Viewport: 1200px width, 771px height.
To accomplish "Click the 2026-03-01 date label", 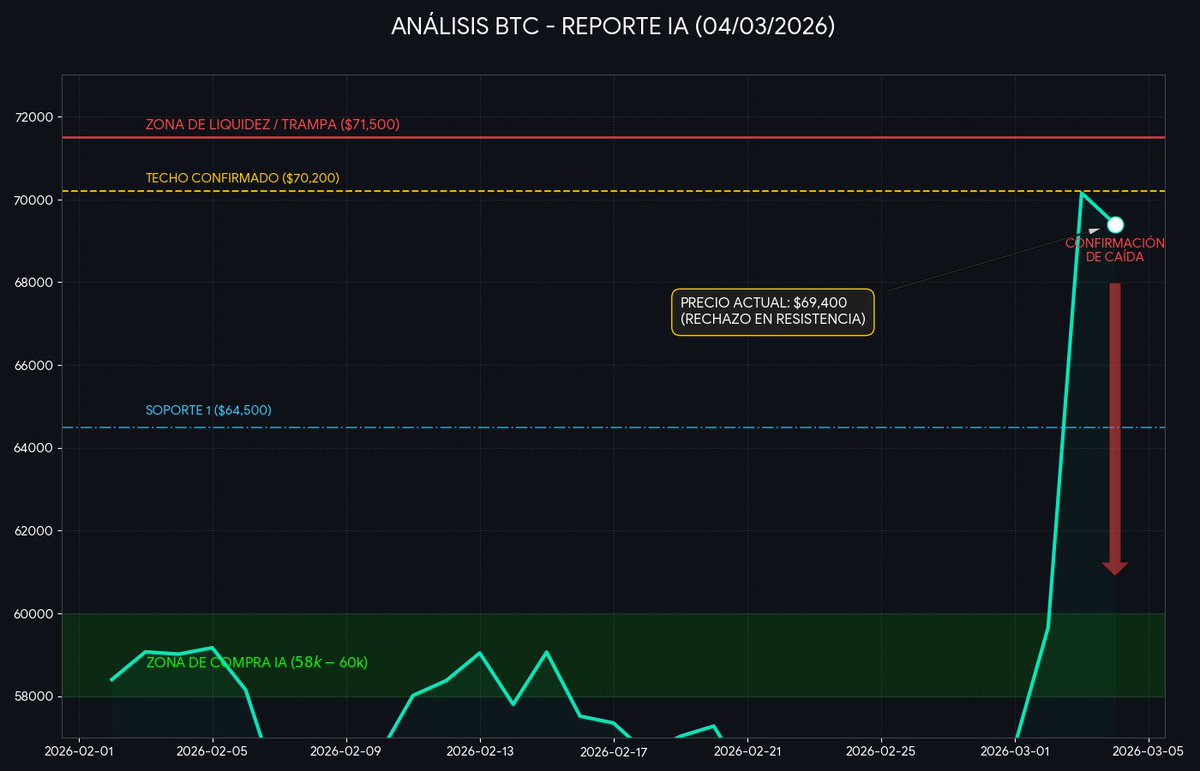I will [x=1015, y=752].
